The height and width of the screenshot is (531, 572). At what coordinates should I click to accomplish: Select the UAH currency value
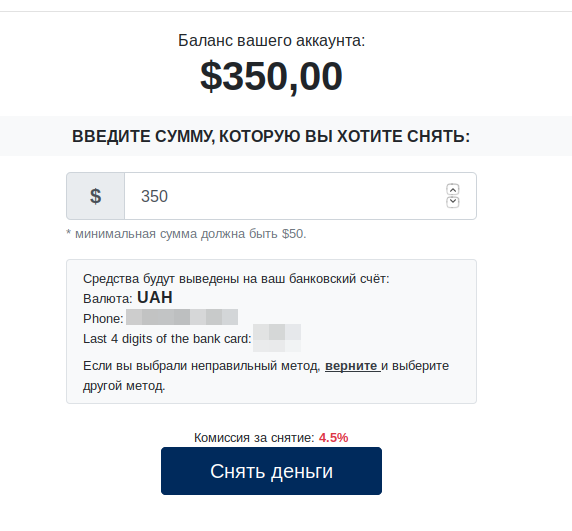[155, 298]
